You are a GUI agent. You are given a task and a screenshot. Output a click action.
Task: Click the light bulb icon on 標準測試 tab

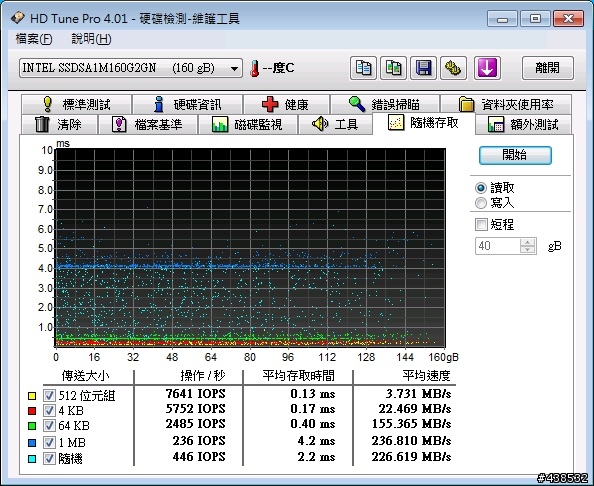pyautogui.click(x=47, y=104)
